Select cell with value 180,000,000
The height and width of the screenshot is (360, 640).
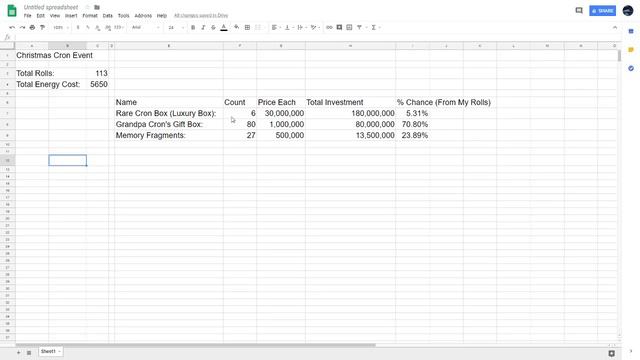point(350,113)
